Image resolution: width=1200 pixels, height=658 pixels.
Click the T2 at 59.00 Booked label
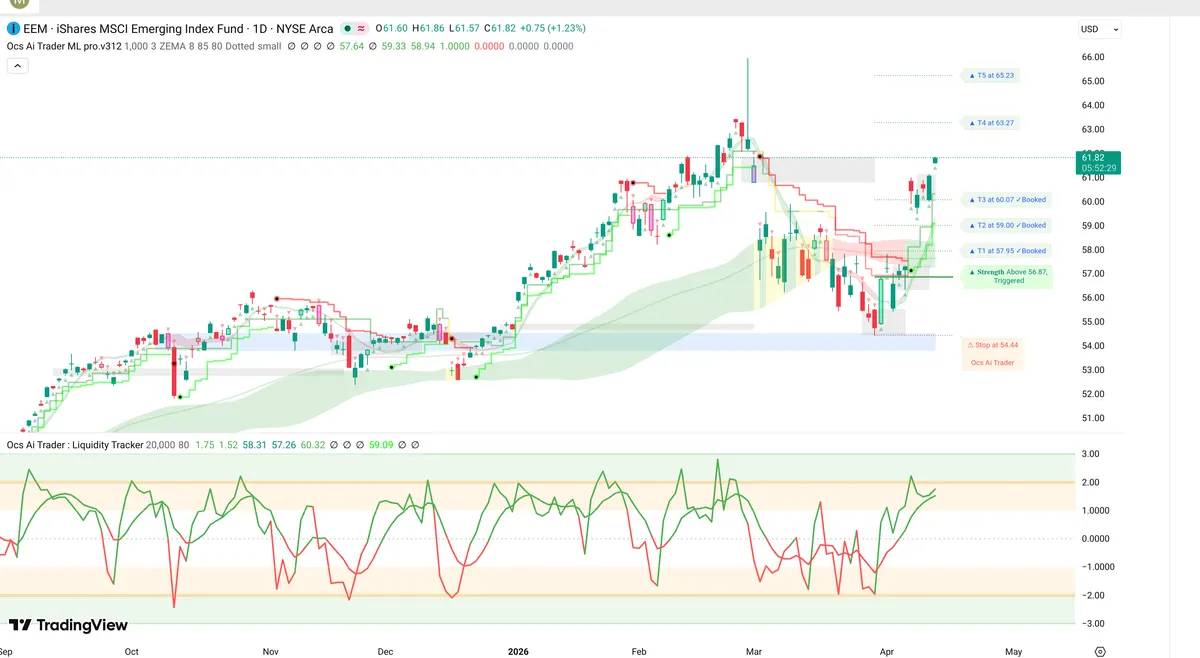1005,225
